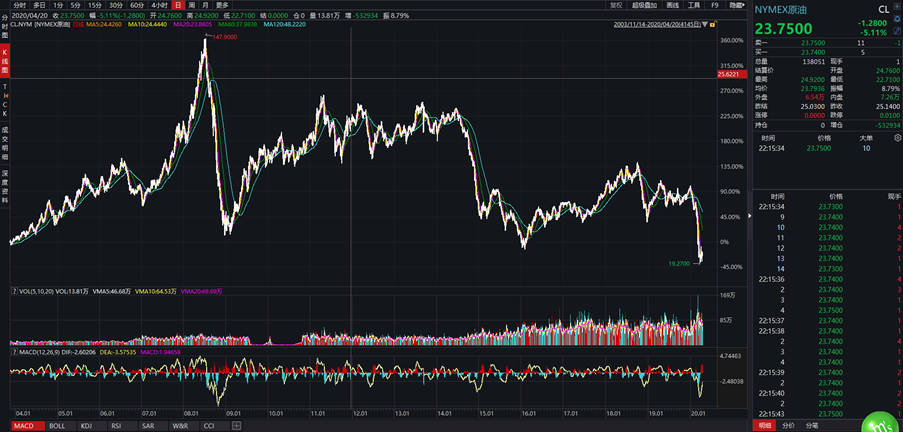Image resolution: width=903 pixels, height=432 pixels.
Task: Click the MA60:37.9838 indicator label
Action: click(x=238, y=25)
